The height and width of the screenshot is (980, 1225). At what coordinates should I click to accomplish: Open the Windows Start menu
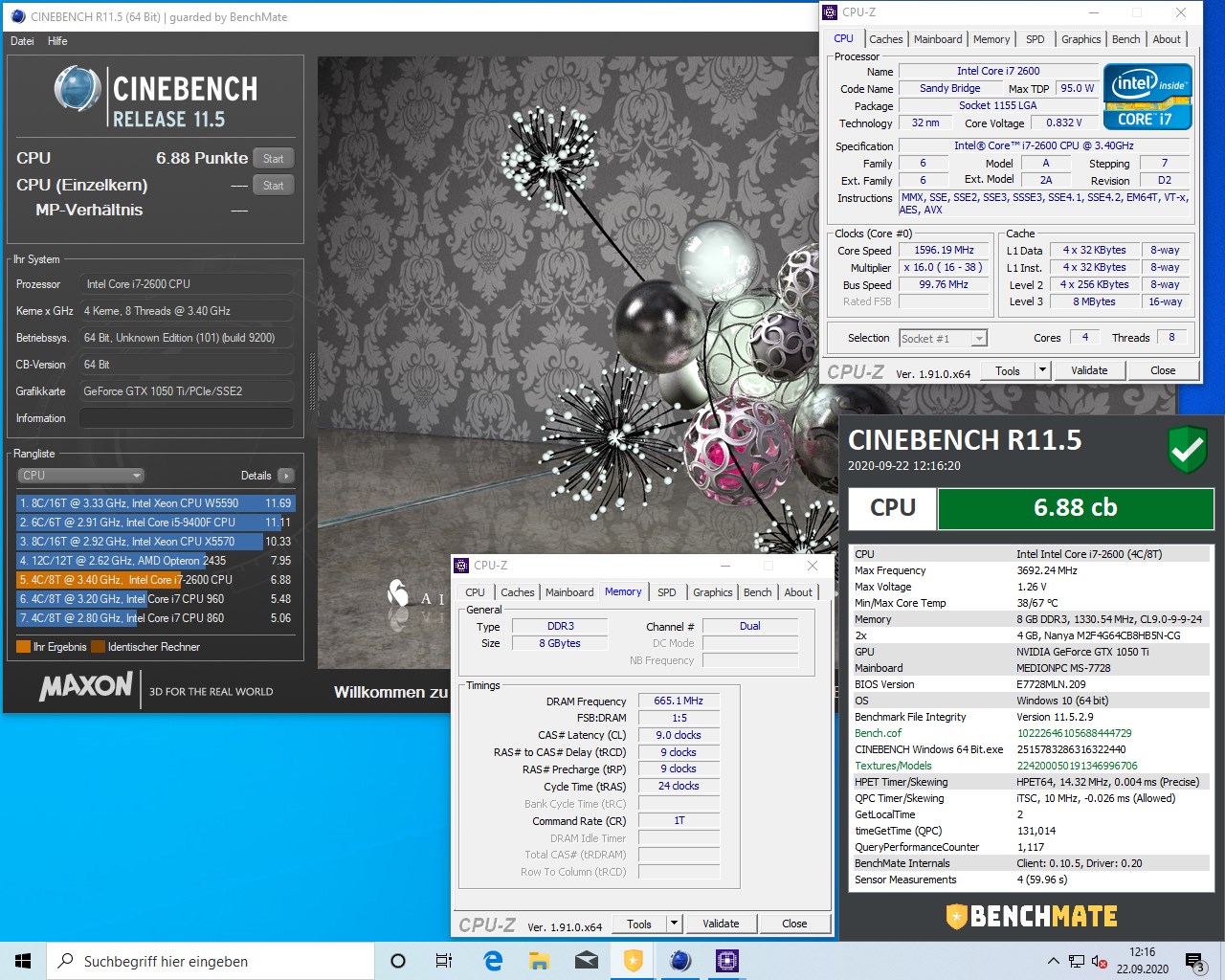(x=23, y=961)
